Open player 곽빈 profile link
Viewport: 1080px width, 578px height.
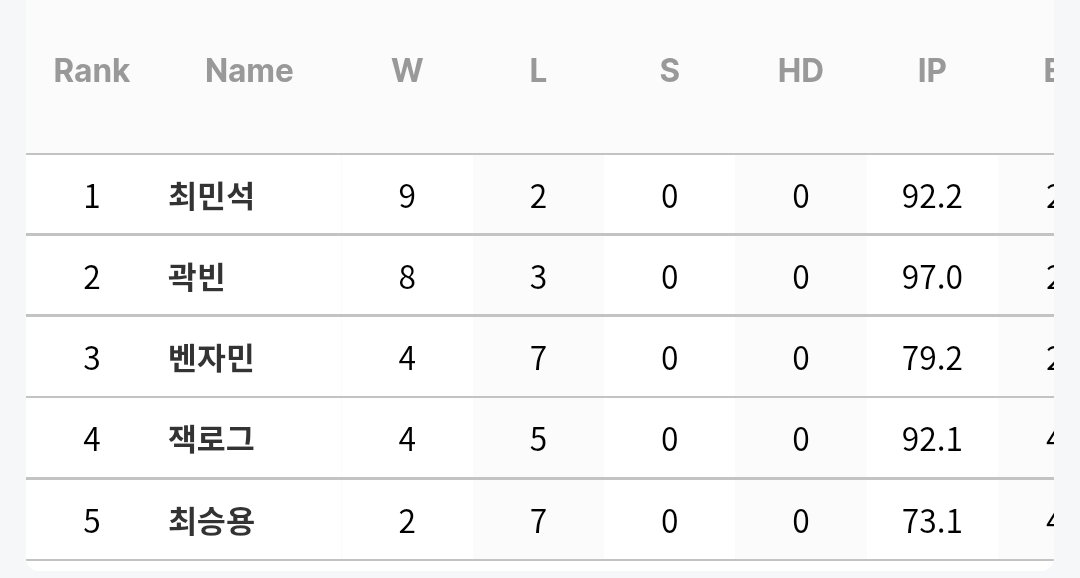(x=196, y=278)
